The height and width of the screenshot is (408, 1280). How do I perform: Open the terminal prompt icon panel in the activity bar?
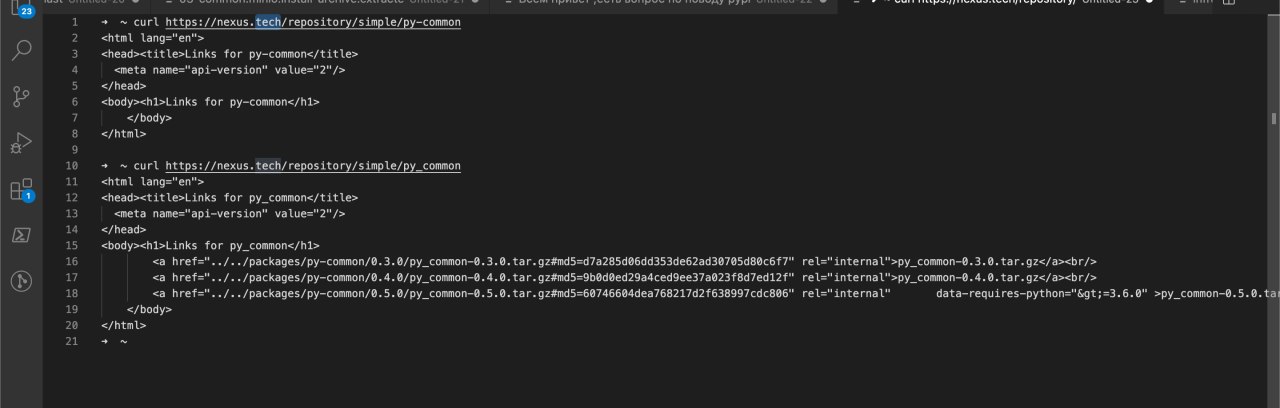(21, 235)
